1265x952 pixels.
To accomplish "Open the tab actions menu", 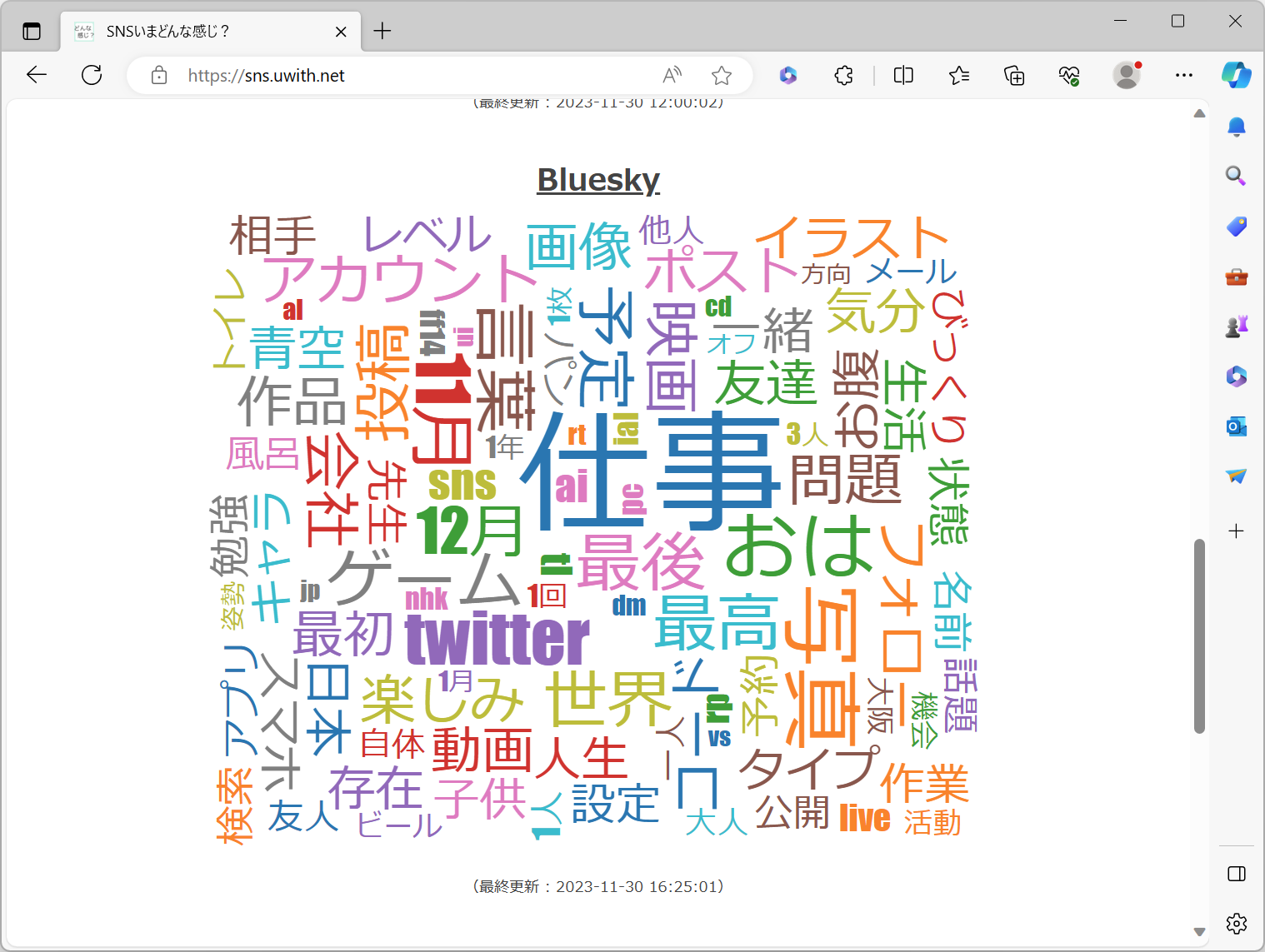I will [x=31, y=30].
